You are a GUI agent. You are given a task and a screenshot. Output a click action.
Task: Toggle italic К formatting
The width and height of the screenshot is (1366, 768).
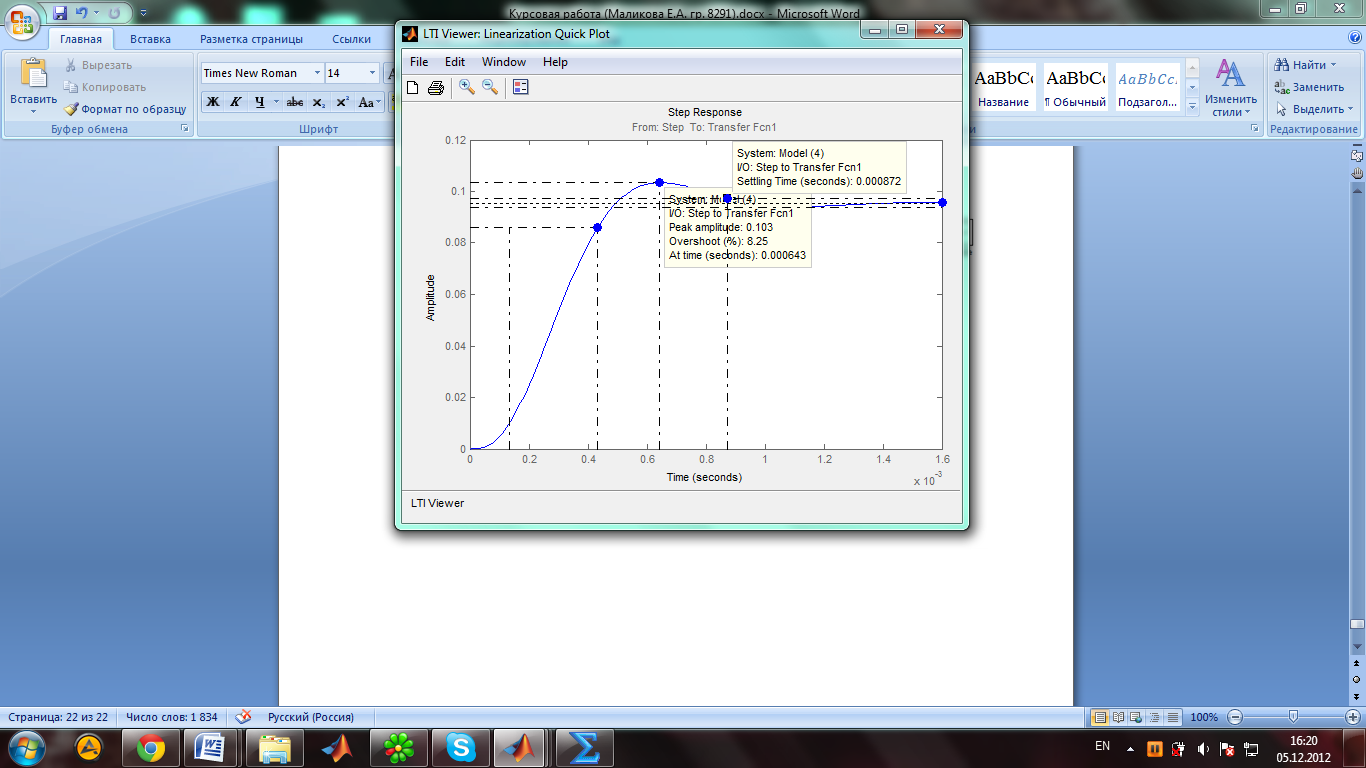click(236, 102)
